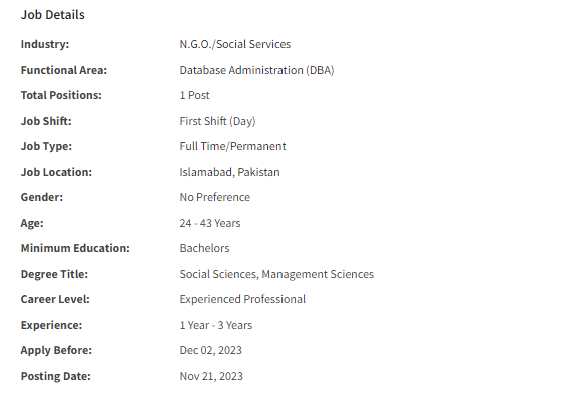This screenshot has width=561, height=393.
Task: Click 1 Year - 3 Years experience value
Action: tap(216, 325)
